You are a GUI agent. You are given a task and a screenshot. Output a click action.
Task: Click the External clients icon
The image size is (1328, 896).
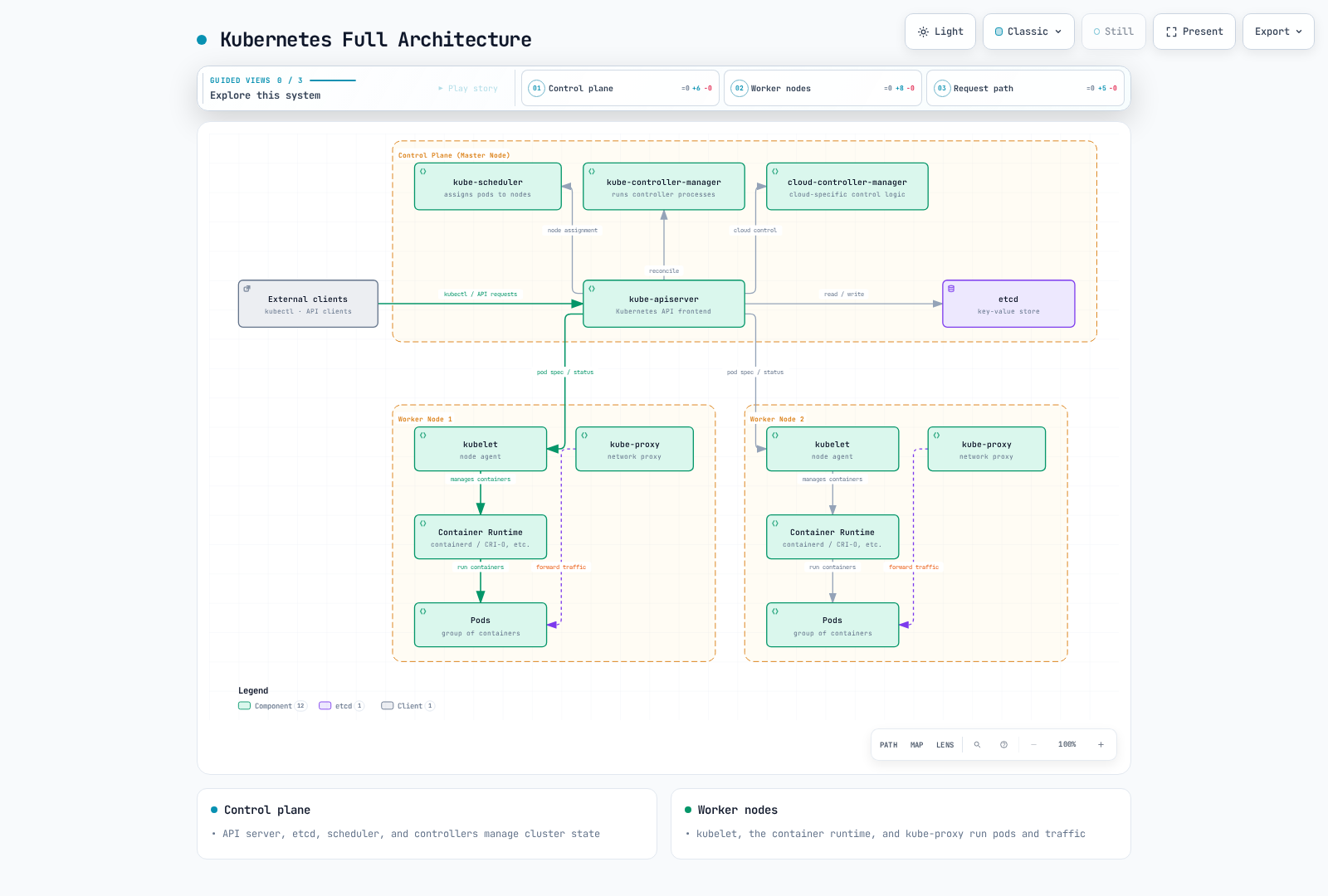click(247, 289)
